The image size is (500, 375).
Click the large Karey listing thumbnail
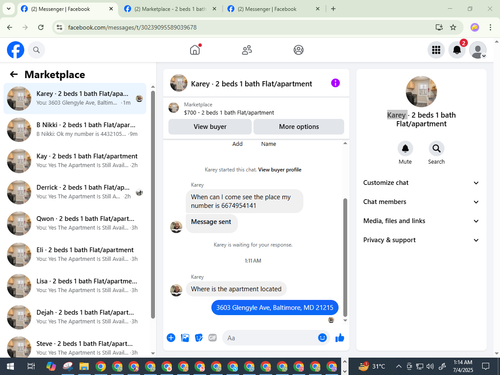[421, 91]
